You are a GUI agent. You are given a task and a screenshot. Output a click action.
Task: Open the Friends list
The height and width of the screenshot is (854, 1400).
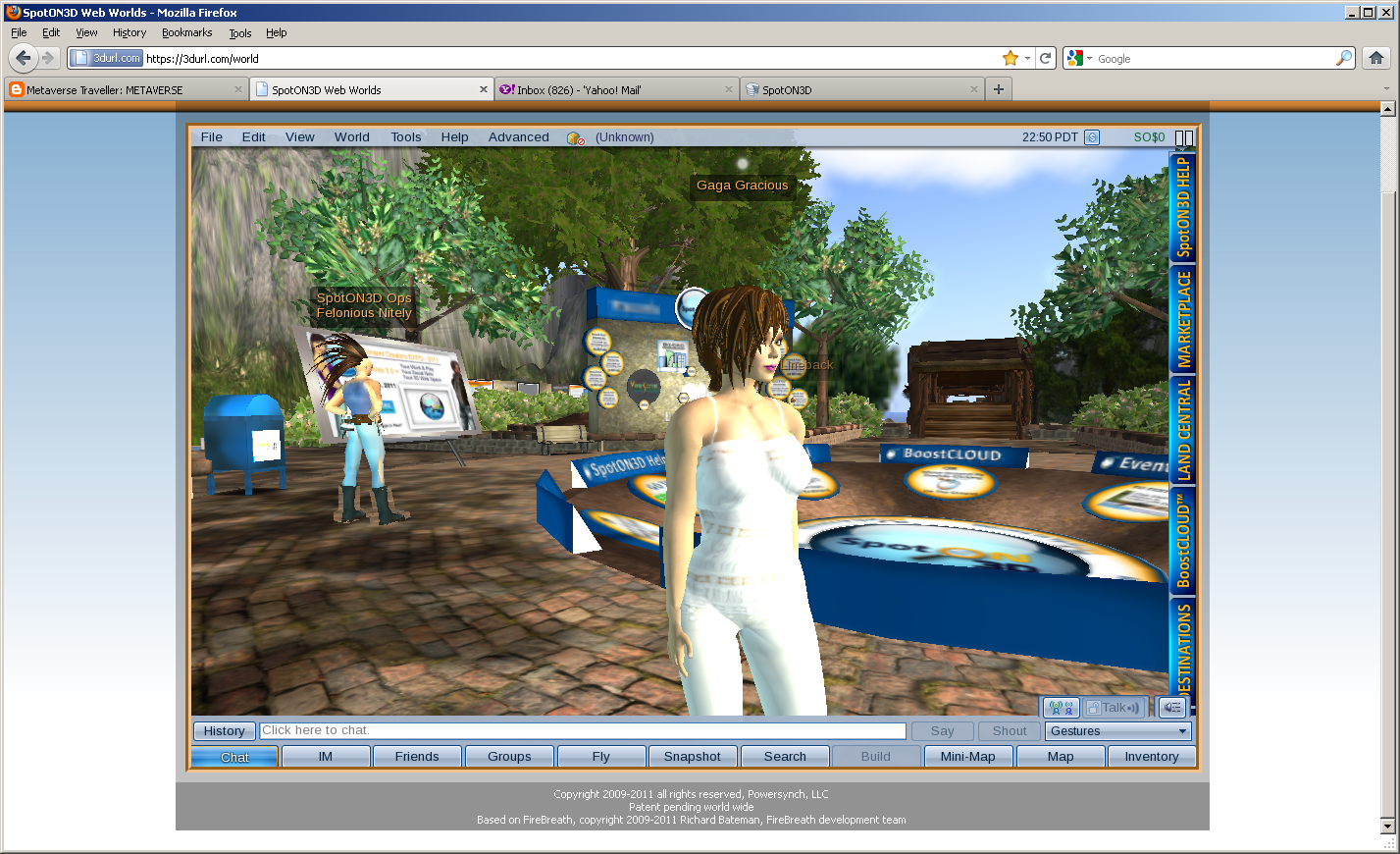click(417, 757)
